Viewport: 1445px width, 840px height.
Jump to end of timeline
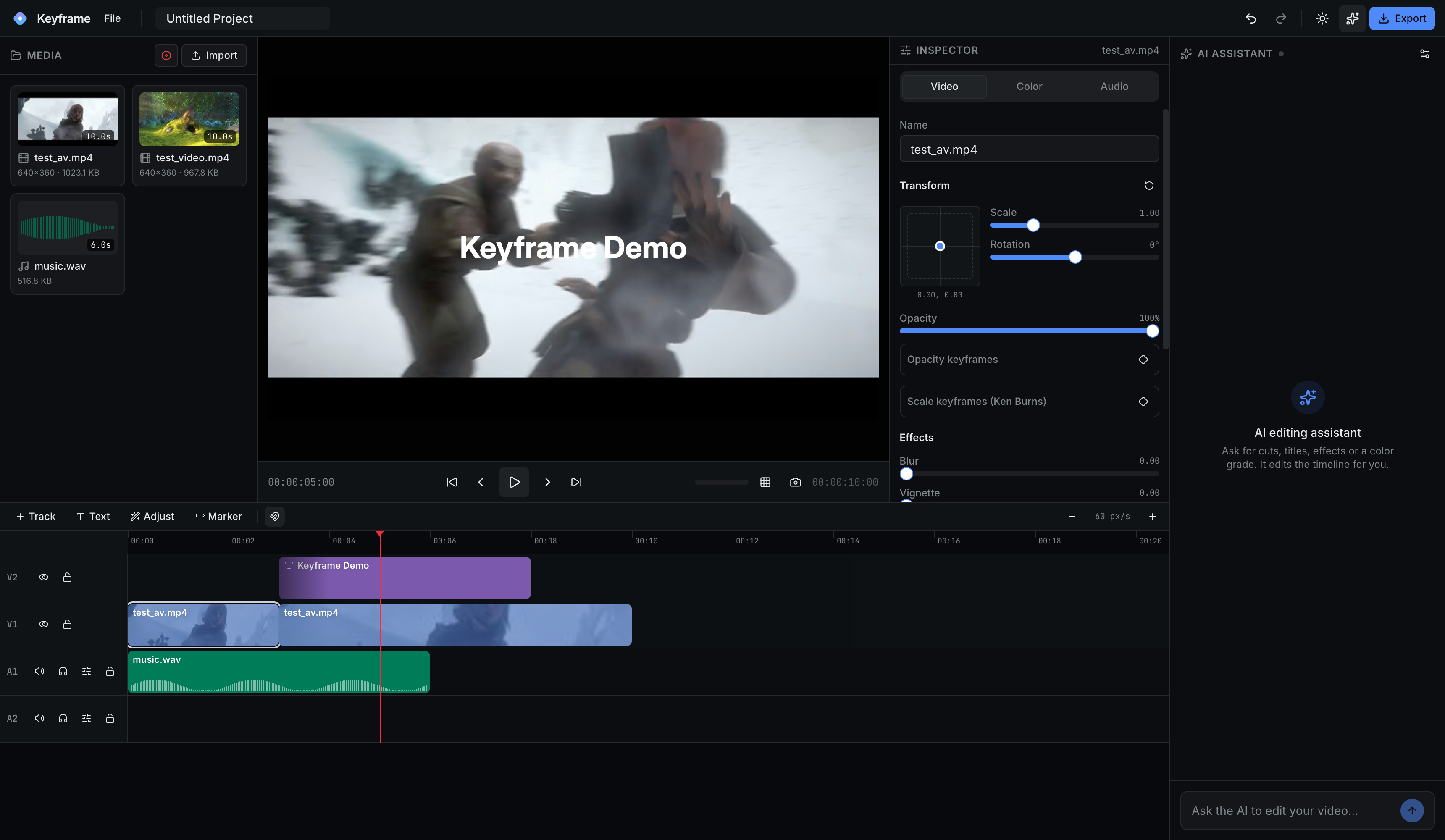coord(576,482)
